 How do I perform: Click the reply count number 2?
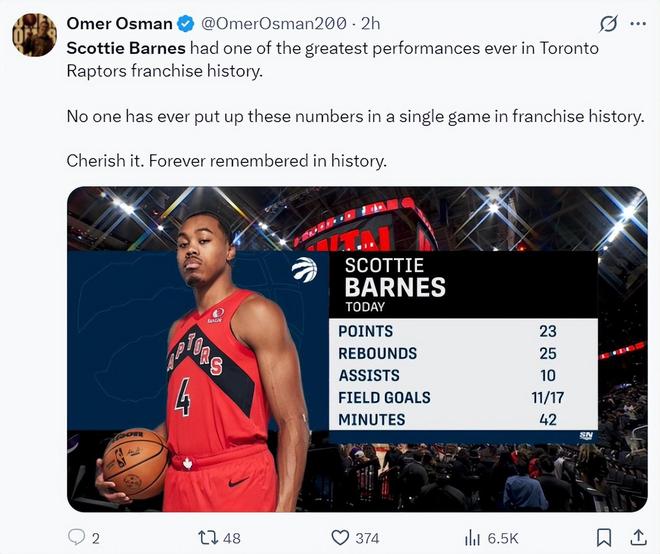[96, 538]
